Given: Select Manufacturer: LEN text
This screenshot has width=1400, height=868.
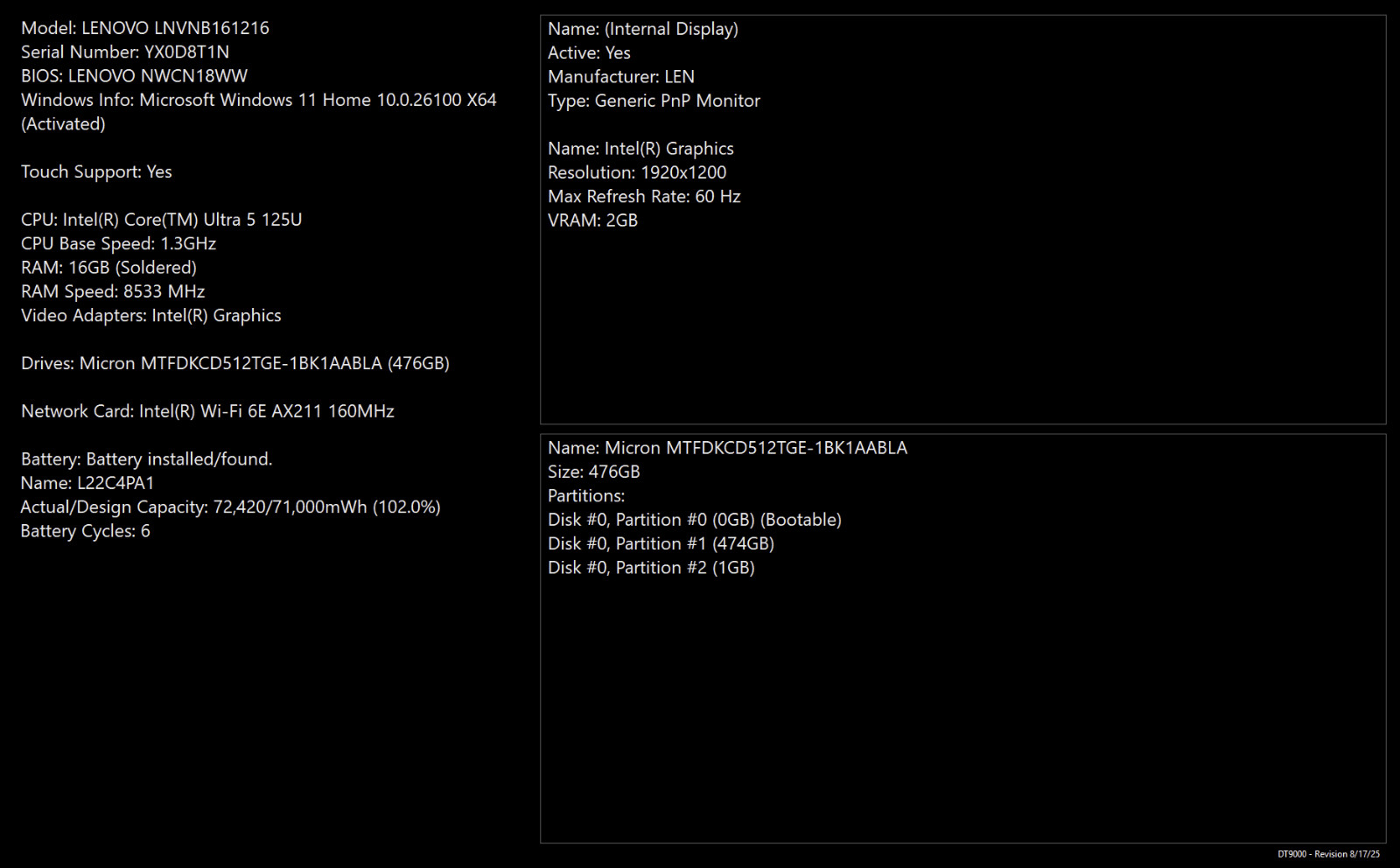Looking at the screenshot, I should pos(621,77).
